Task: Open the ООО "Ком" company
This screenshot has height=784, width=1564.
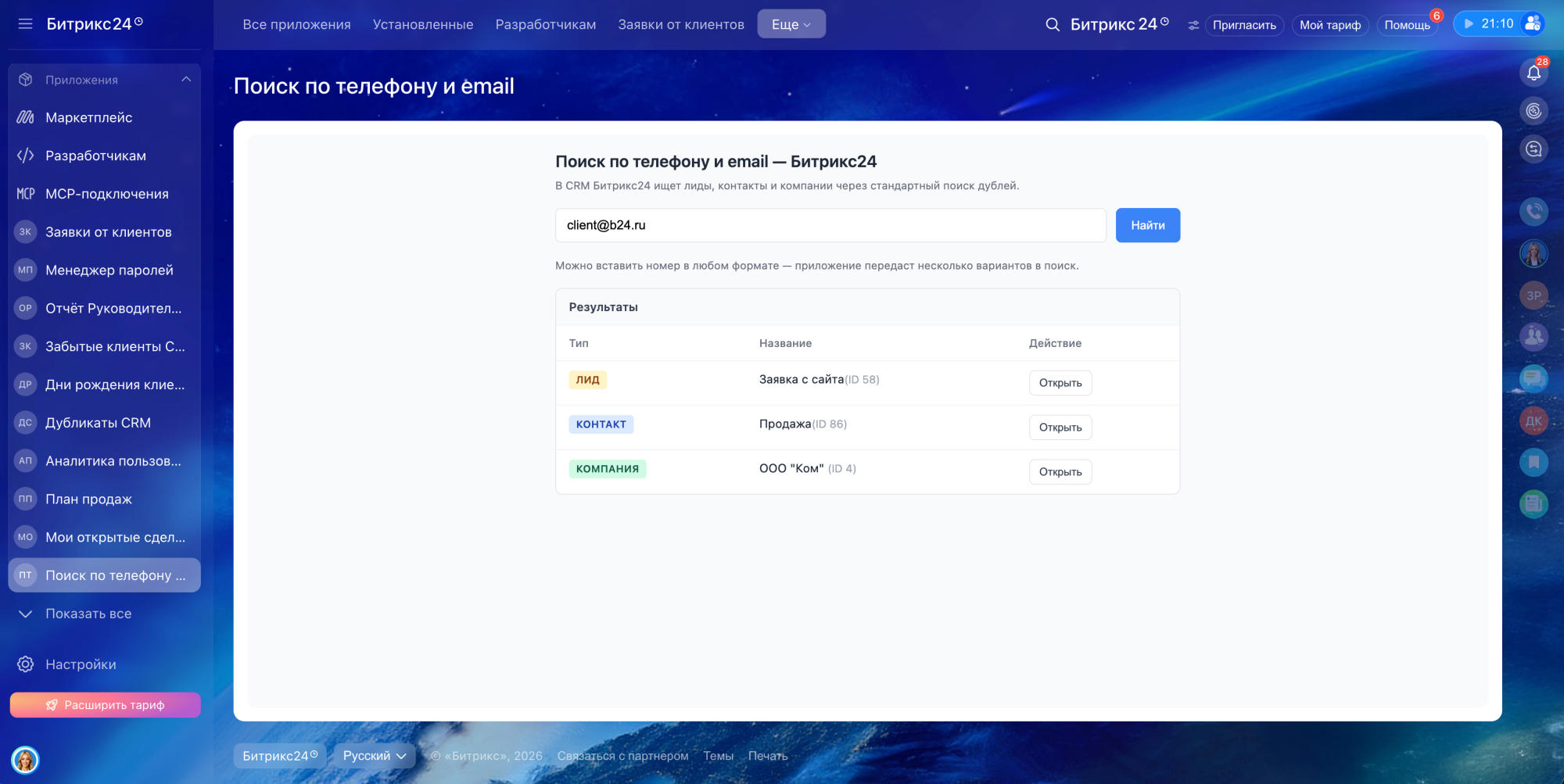Action: (x=1060, y=472)
